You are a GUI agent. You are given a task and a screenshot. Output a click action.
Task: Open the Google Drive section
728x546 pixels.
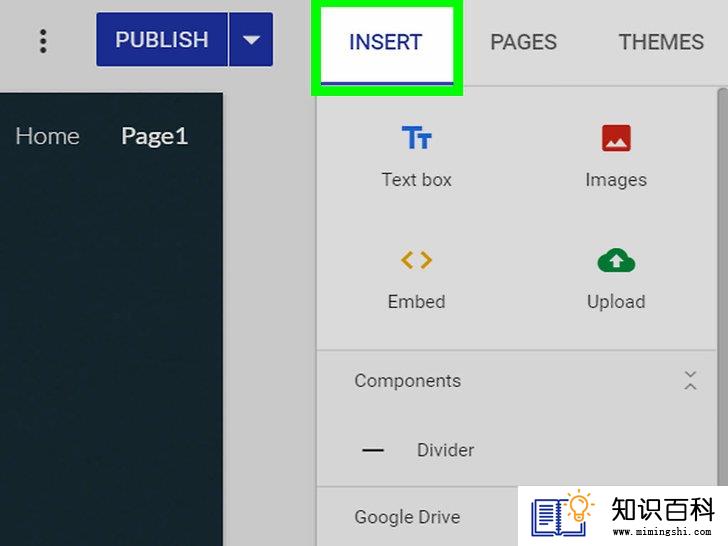click(x=407, y=517)
